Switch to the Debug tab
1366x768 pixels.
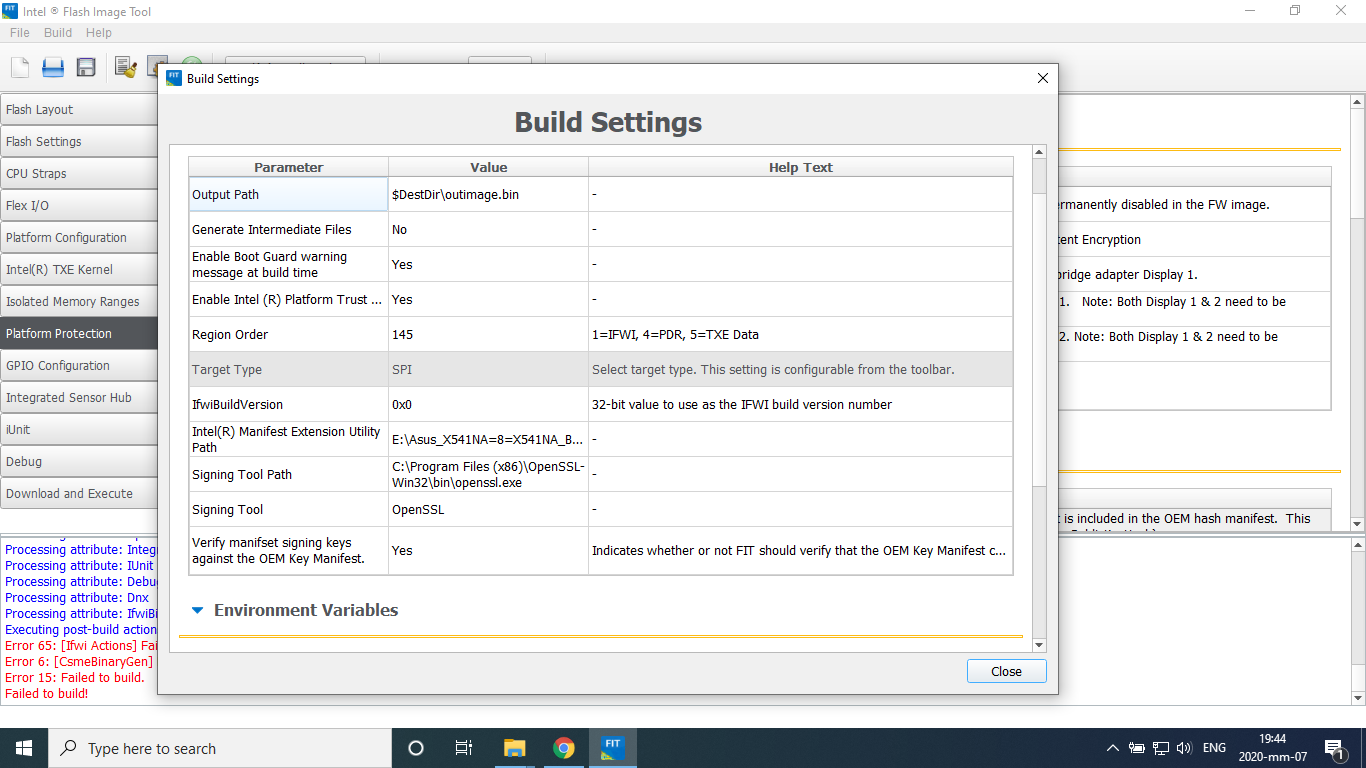(x=79, y=461)
